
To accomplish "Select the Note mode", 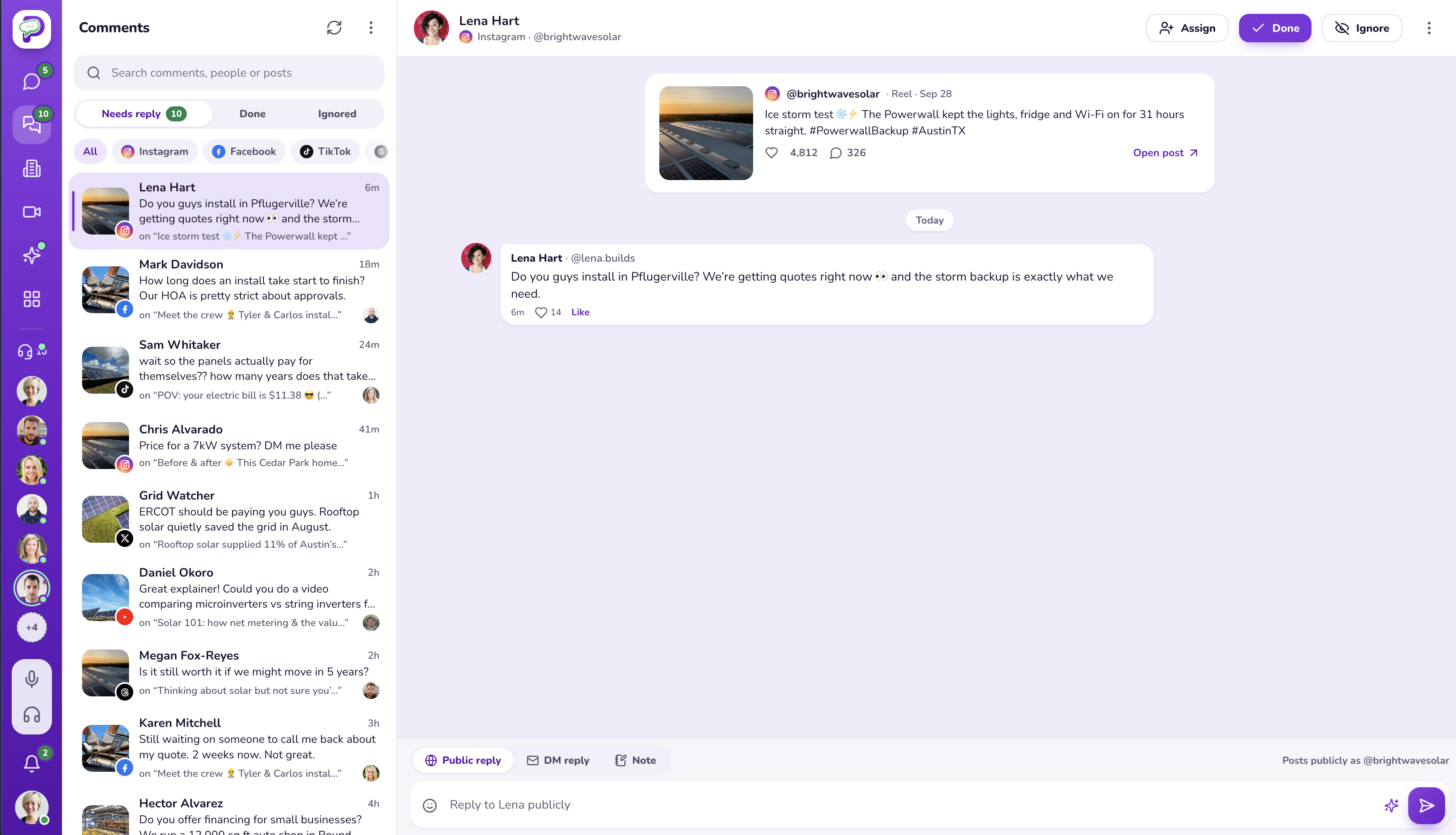I will (x=635, y=760).
